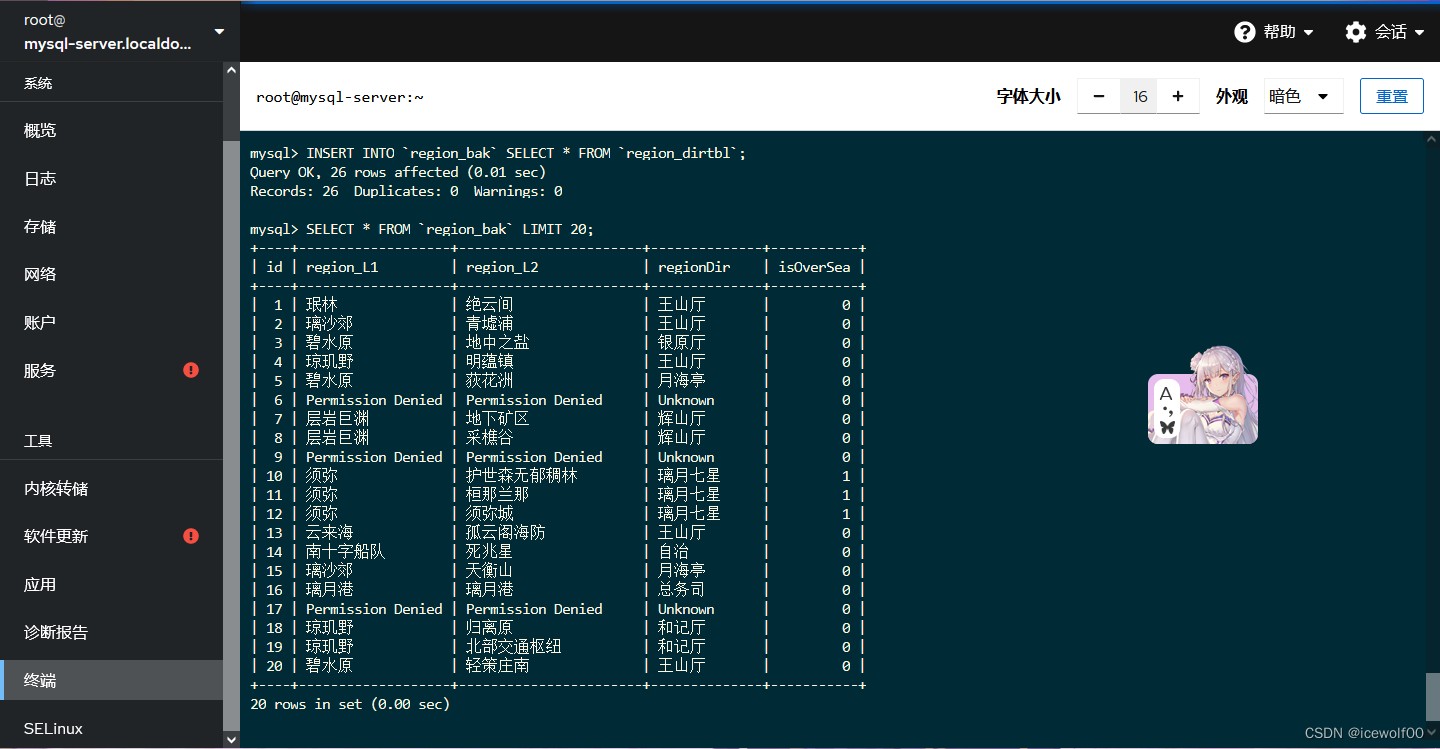Expand the root@mysql-server host selector
Image resolution: width=1440 pixels, height=749 pixels.
click(120, 31)
